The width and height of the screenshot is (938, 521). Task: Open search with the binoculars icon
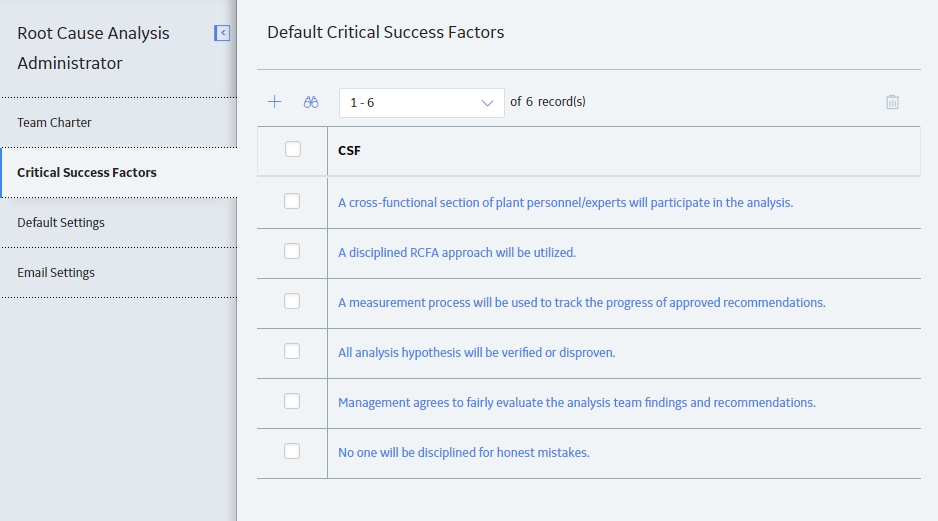tap(311, 102)
